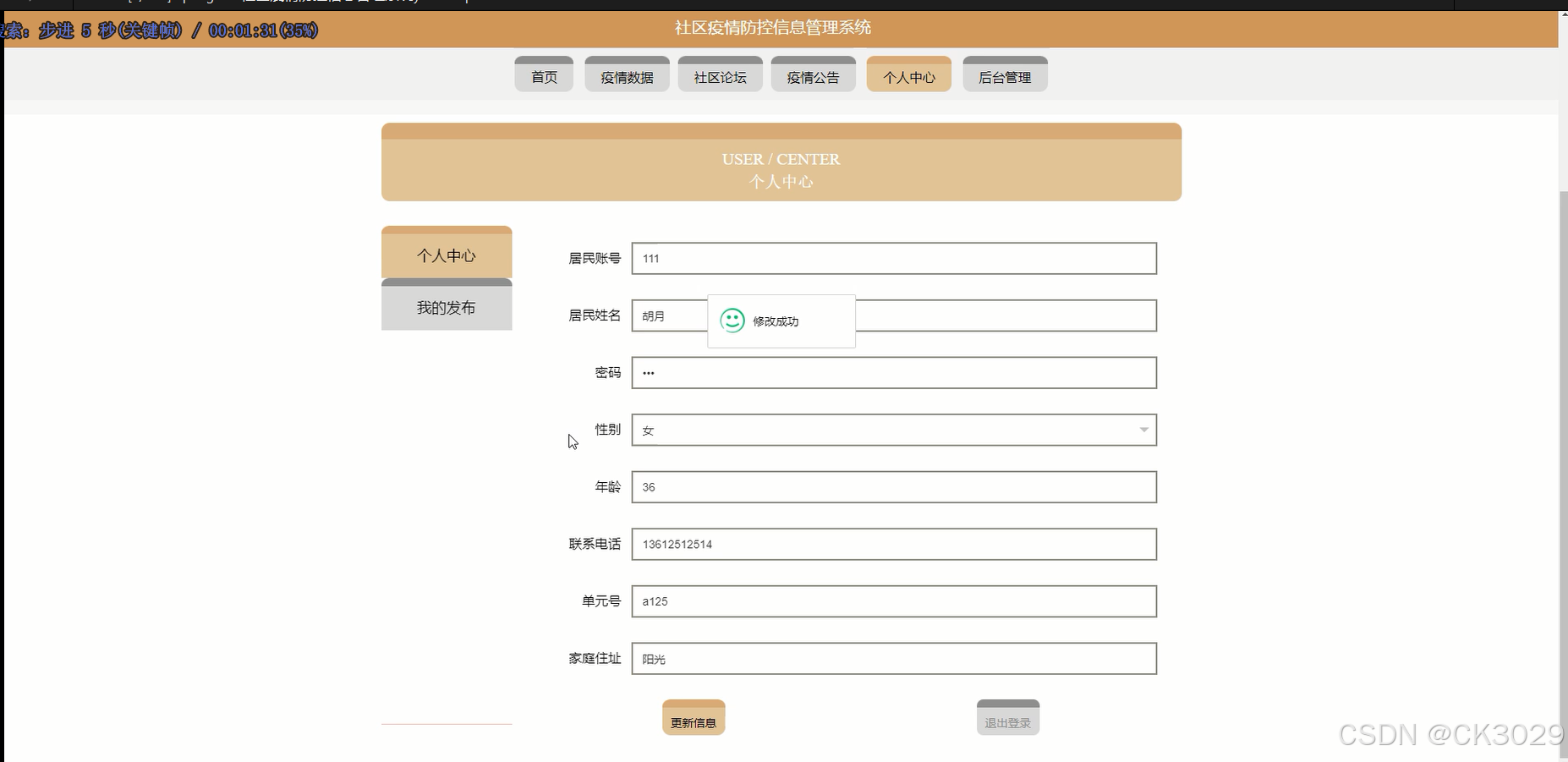The image size is (1568, 762).
Task: Switch to the 后台管理 admin section
Action: point(1005,75)
